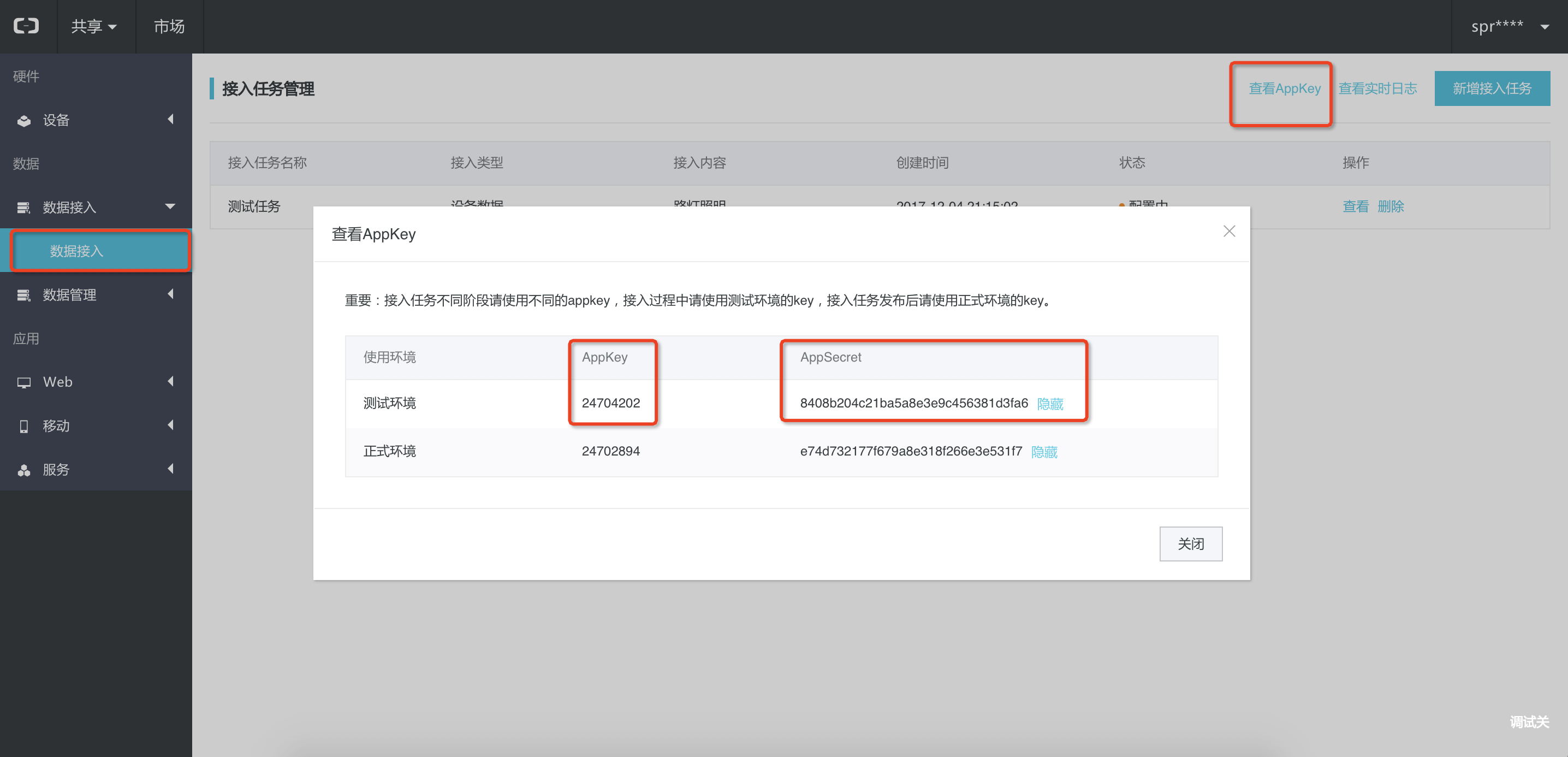Click the 正式环境 row label
Viewport: 1568px width, 757px height.
point(390,451)
